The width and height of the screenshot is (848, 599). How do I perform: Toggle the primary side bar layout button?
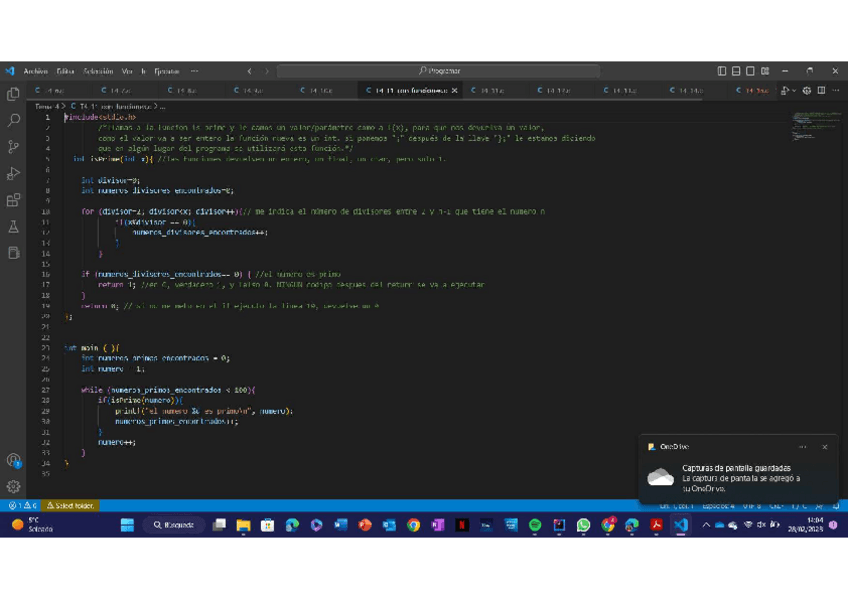click(x=722, y=71)
